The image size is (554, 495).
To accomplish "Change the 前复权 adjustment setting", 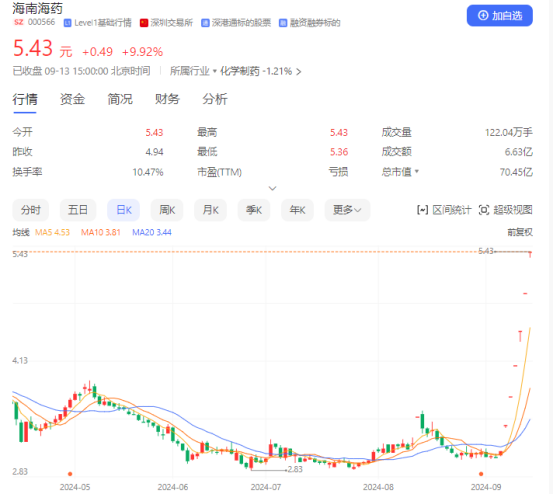I will (x=520, y=232).
